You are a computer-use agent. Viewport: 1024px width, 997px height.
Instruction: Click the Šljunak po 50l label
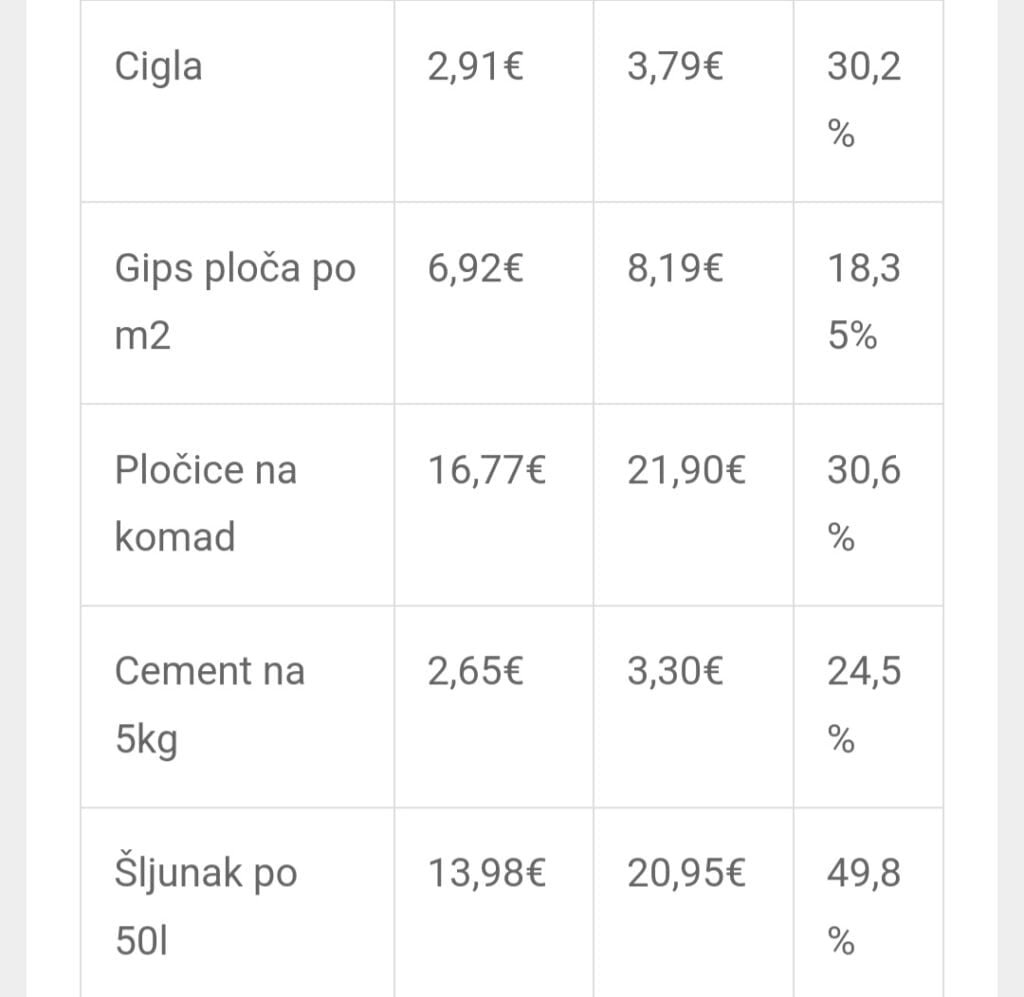pos(206,907)
